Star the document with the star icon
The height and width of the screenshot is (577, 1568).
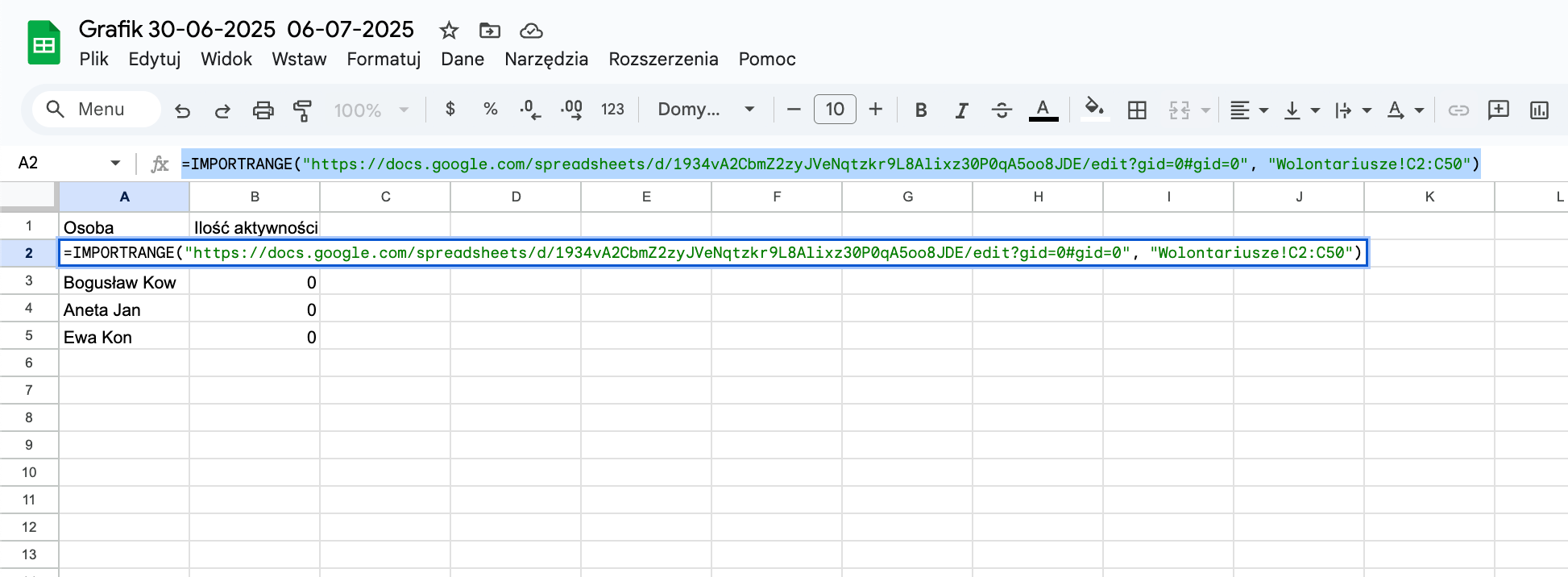pos(449,31)
